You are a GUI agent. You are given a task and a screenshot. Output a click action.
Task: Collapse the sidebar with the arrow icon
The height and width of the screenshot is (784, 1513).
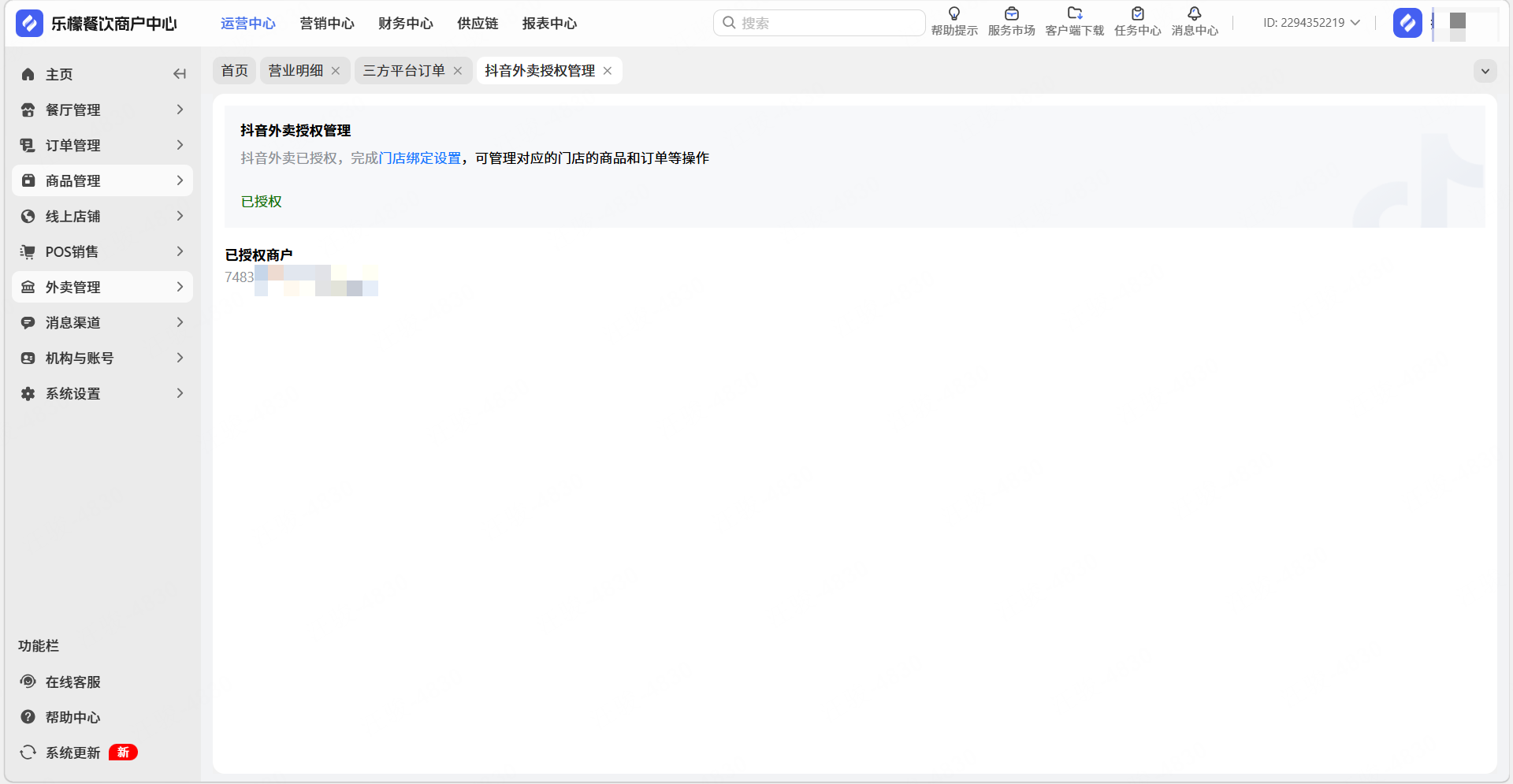coord(180,74)
